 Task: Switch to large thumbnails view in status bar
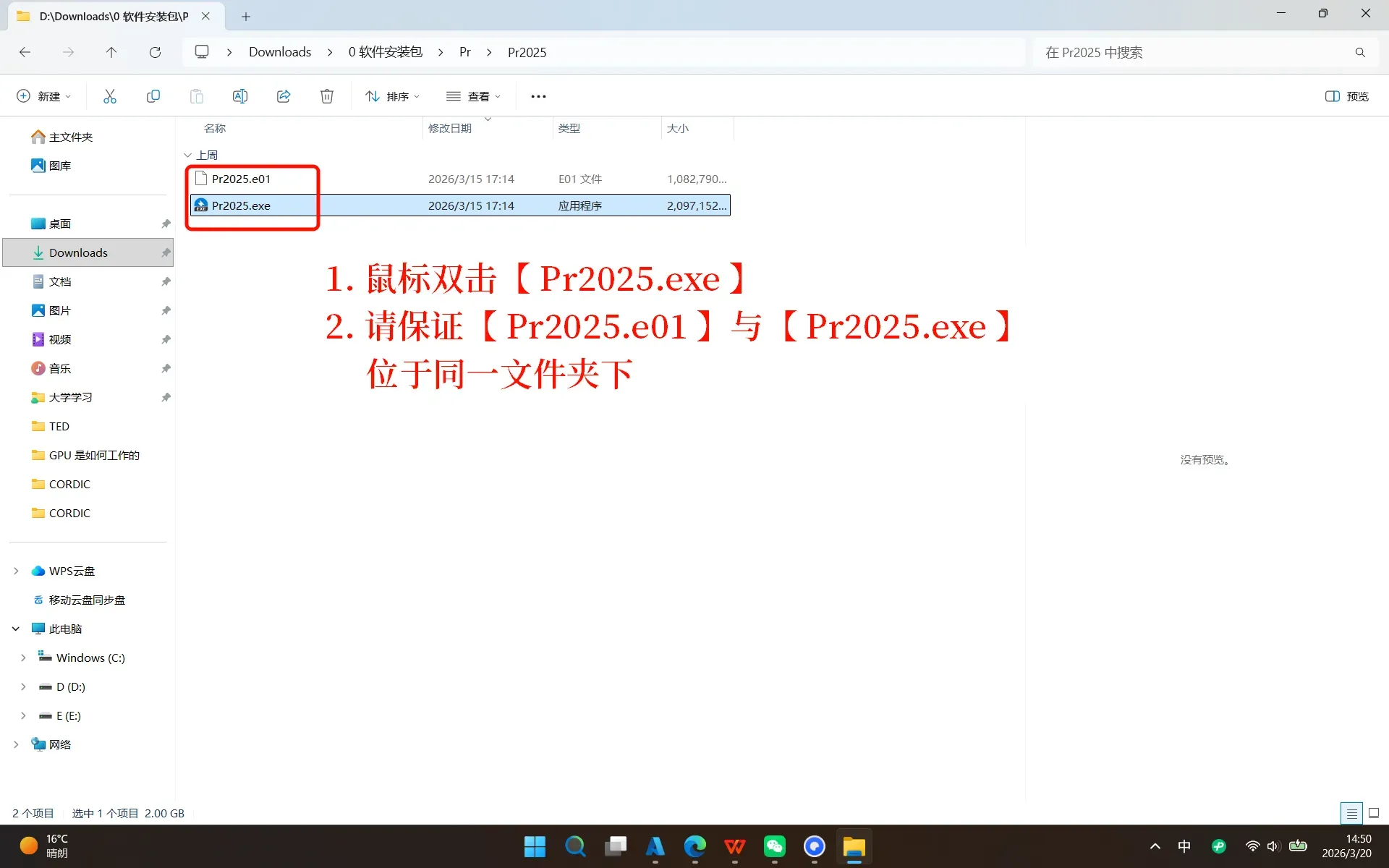(x=1374, y=813)
